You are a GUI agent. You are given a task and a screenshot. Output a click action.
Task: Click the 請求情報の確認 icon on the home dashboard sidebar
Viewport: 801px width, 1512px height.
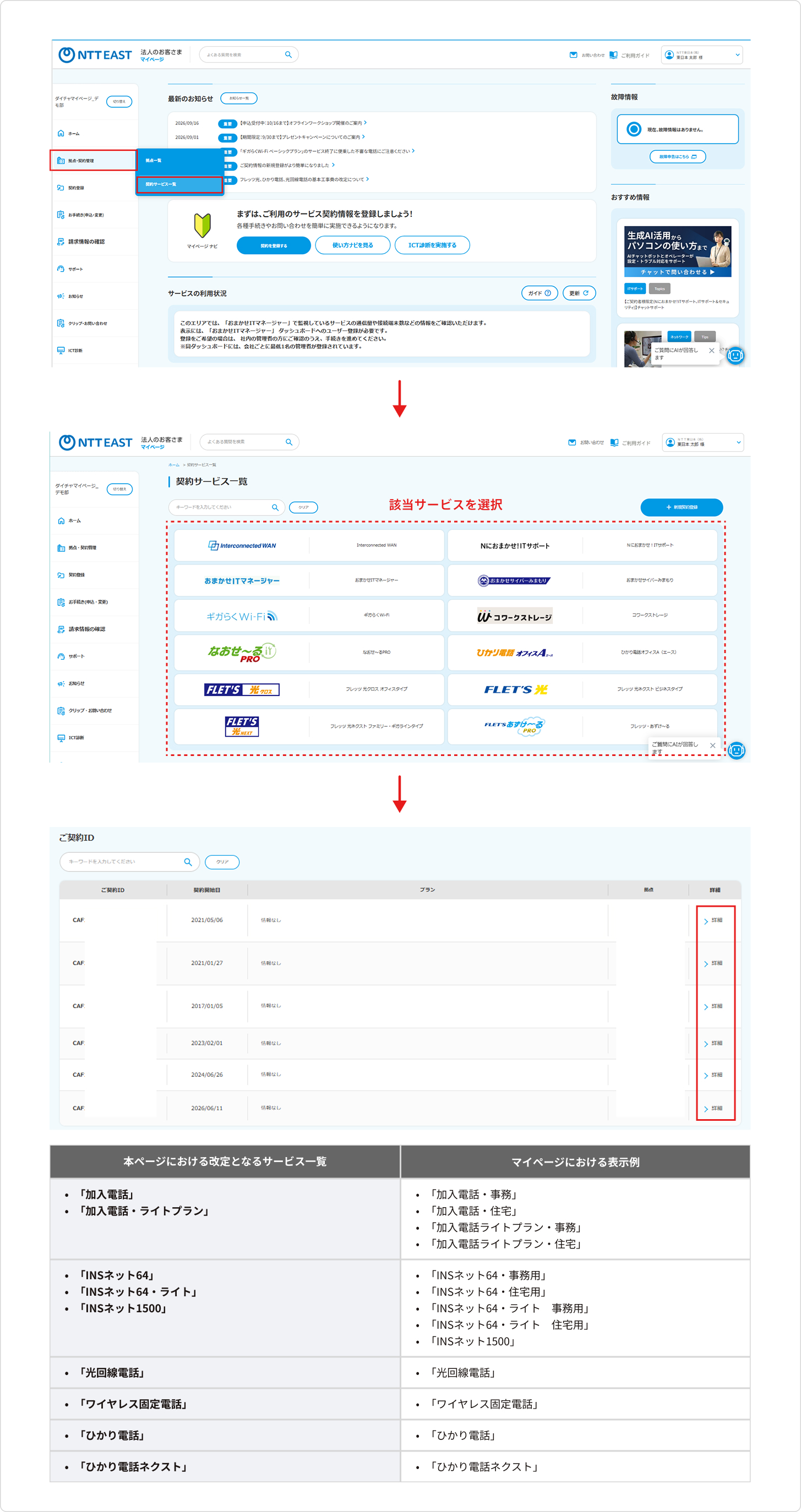[61, 242]
